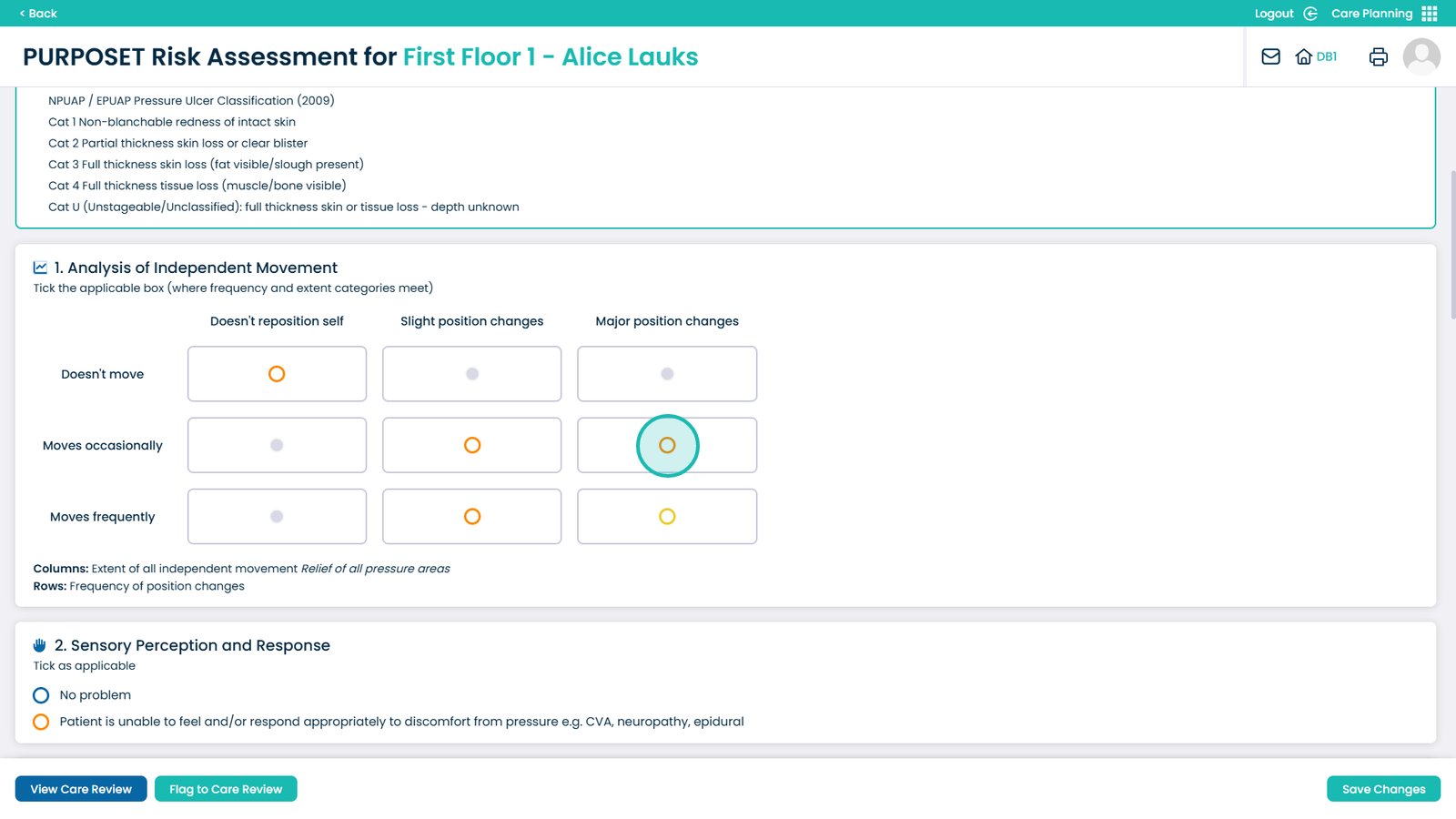The image size is (1456, 819).
Task: Click the printer icon
Action: [x=1378, y=56]
